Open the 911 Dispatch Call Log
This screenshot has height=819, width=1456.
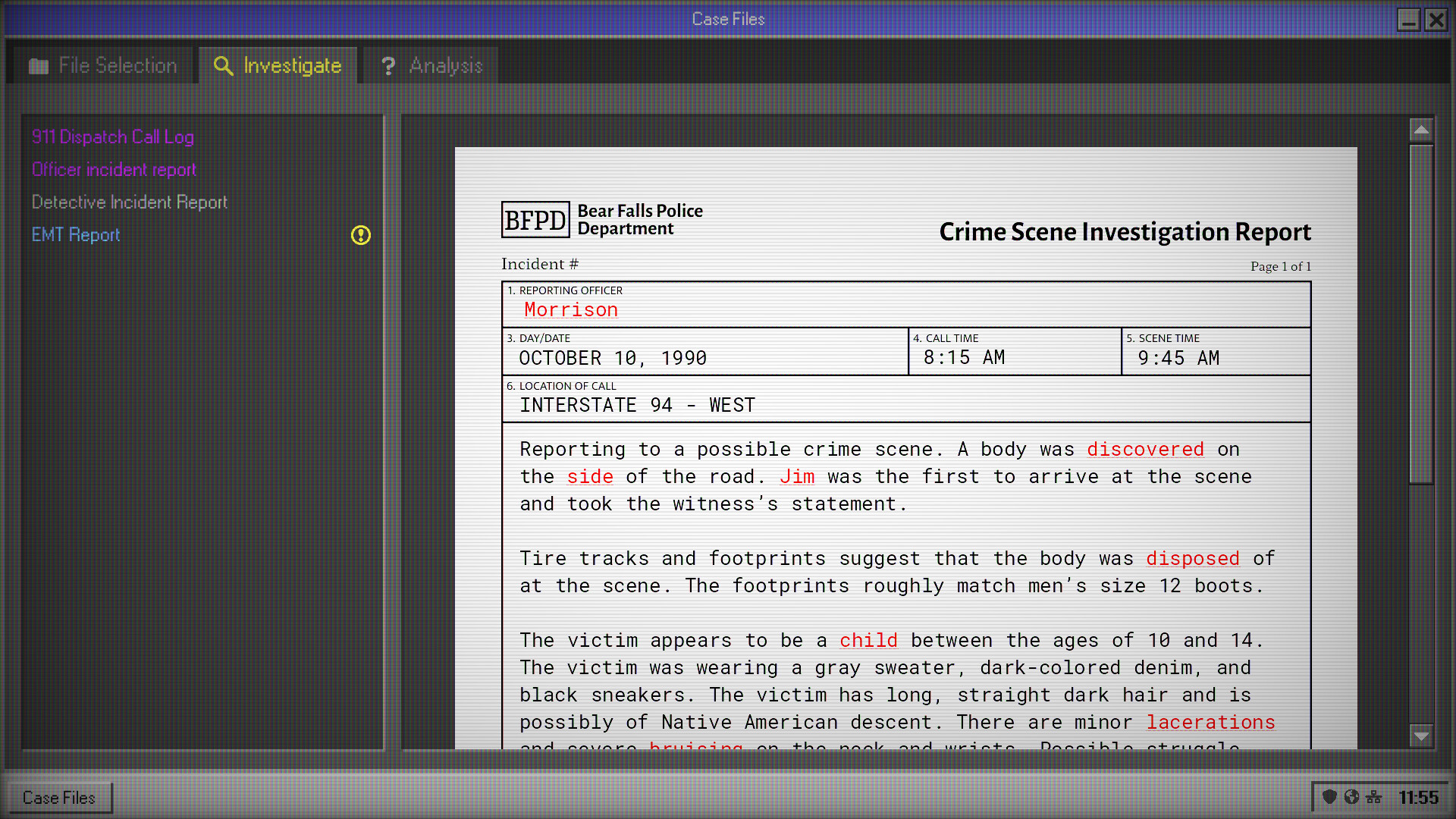tap(112, 137)
